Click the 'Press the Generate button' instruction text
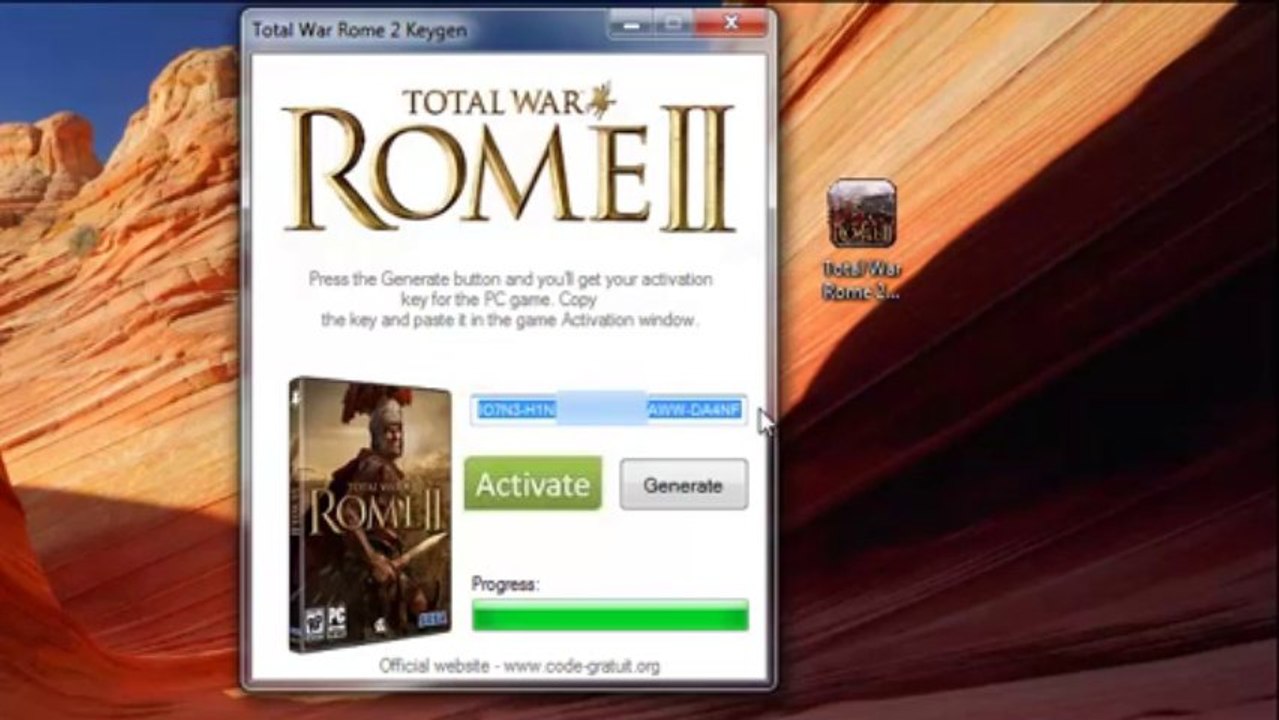Viewport: 1279px width, 720px height. point(510,300)
